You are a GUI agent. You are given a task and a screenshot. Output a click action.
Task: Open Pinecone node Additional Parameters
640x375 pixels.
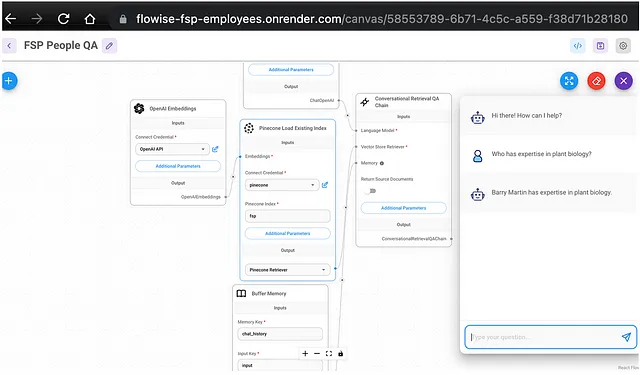(x=288, y=233)
